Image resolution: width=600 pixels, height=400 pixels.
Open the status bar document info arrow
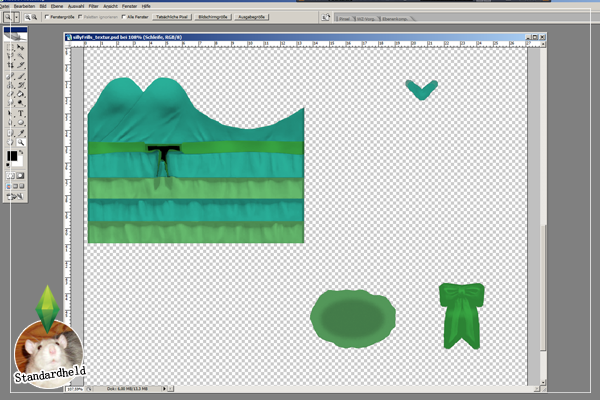pos(164,389)
